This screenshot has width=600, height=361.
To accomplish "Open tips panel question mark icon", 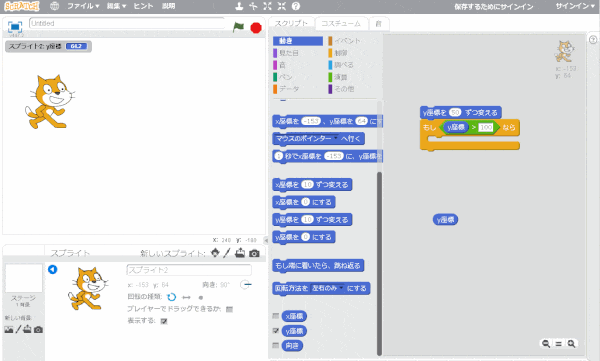I will point(593,39).
